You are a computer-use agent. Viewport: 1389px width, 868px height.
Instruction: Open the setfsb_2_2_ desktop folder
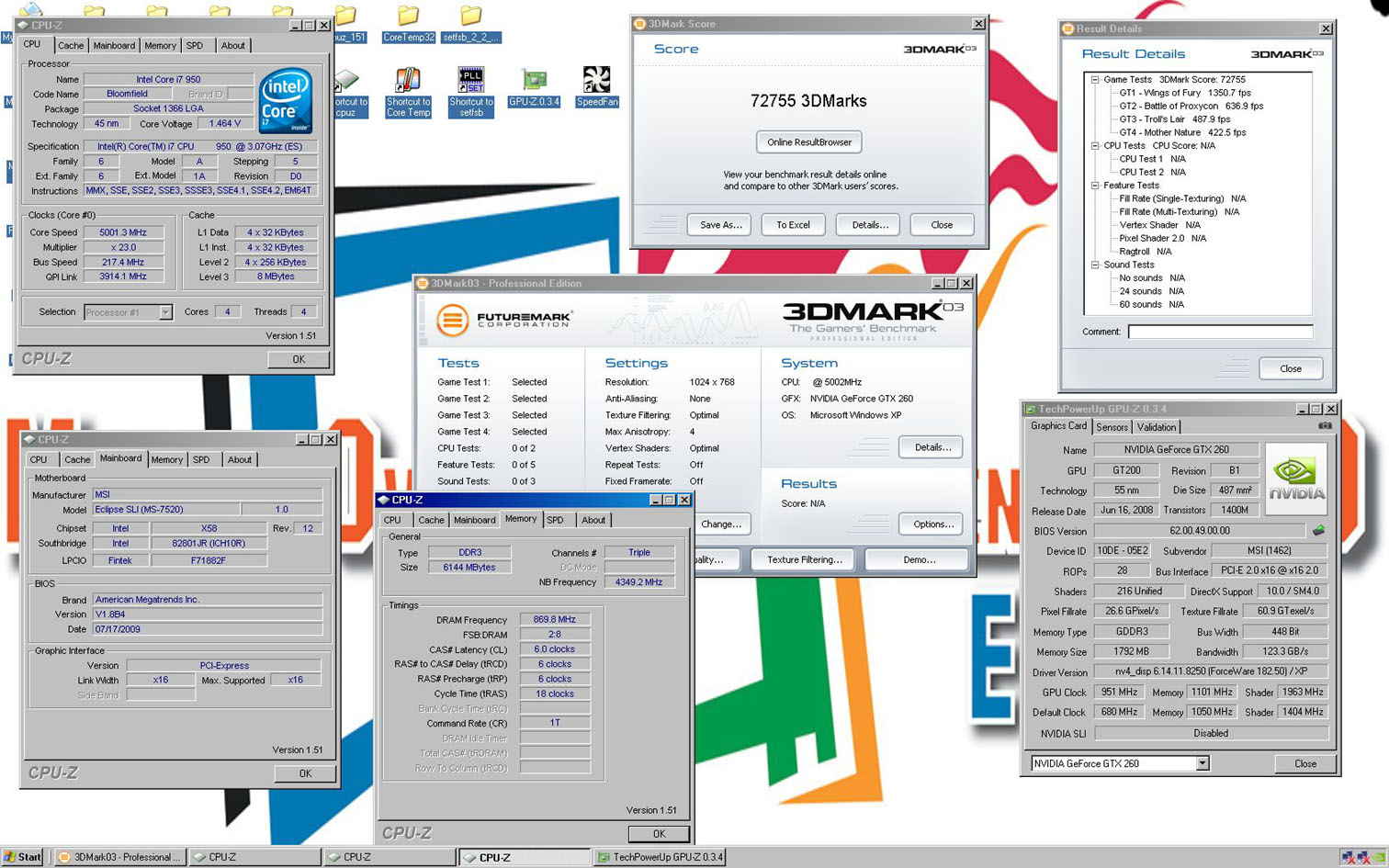point(470,25)
